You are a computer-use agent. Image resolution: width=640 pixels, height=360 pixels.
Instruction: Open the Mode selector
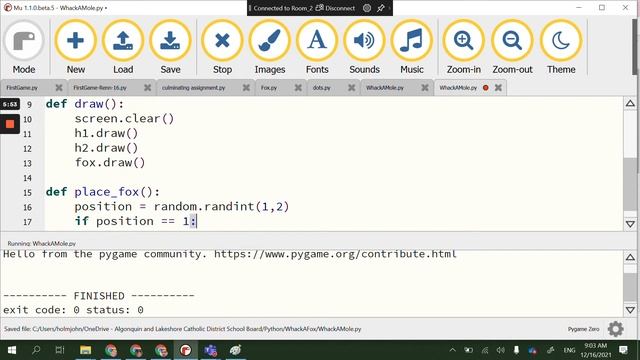pos(24,47)
